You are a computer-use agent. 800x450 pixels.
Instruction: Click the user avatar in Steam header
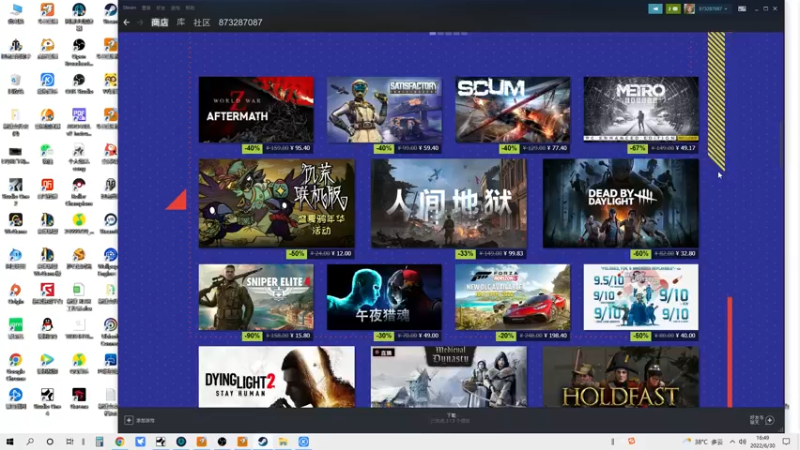click(689, 9)
